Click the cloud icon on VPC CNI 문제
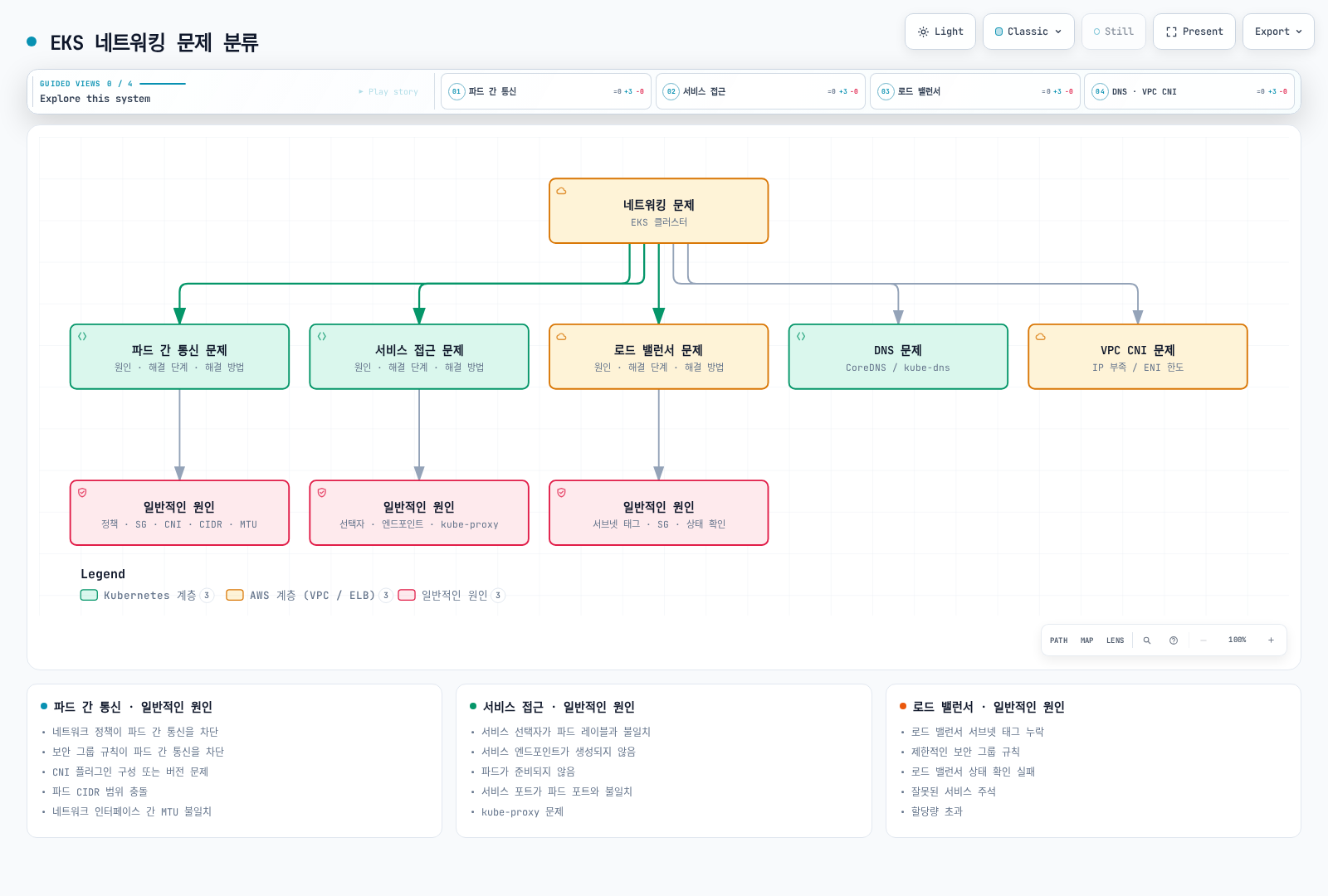The width and height of the screenshot is (1328, 896). pos(1040,337)
